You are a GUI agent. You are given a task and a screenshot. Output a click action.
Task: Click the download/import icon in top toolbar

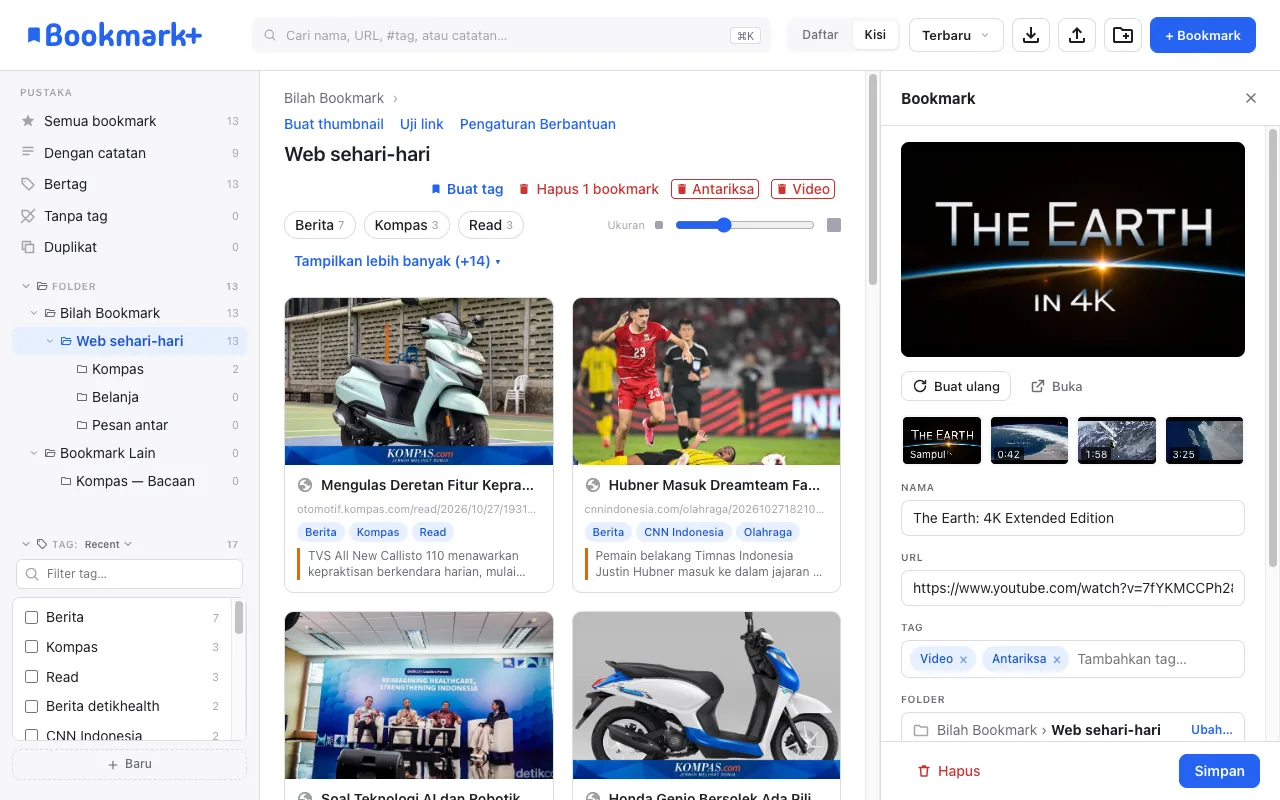tap(1031, 35)
